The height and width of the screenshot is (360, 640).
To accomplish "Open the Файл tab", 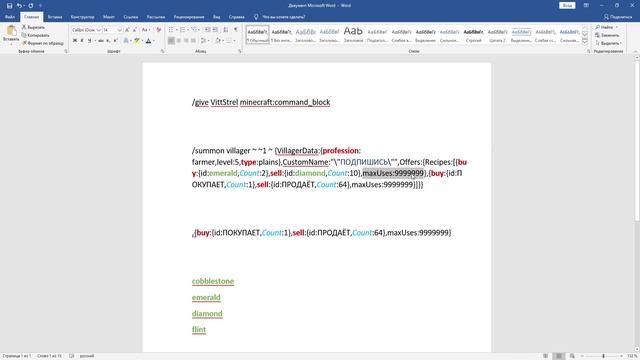I will pos(10,17).
